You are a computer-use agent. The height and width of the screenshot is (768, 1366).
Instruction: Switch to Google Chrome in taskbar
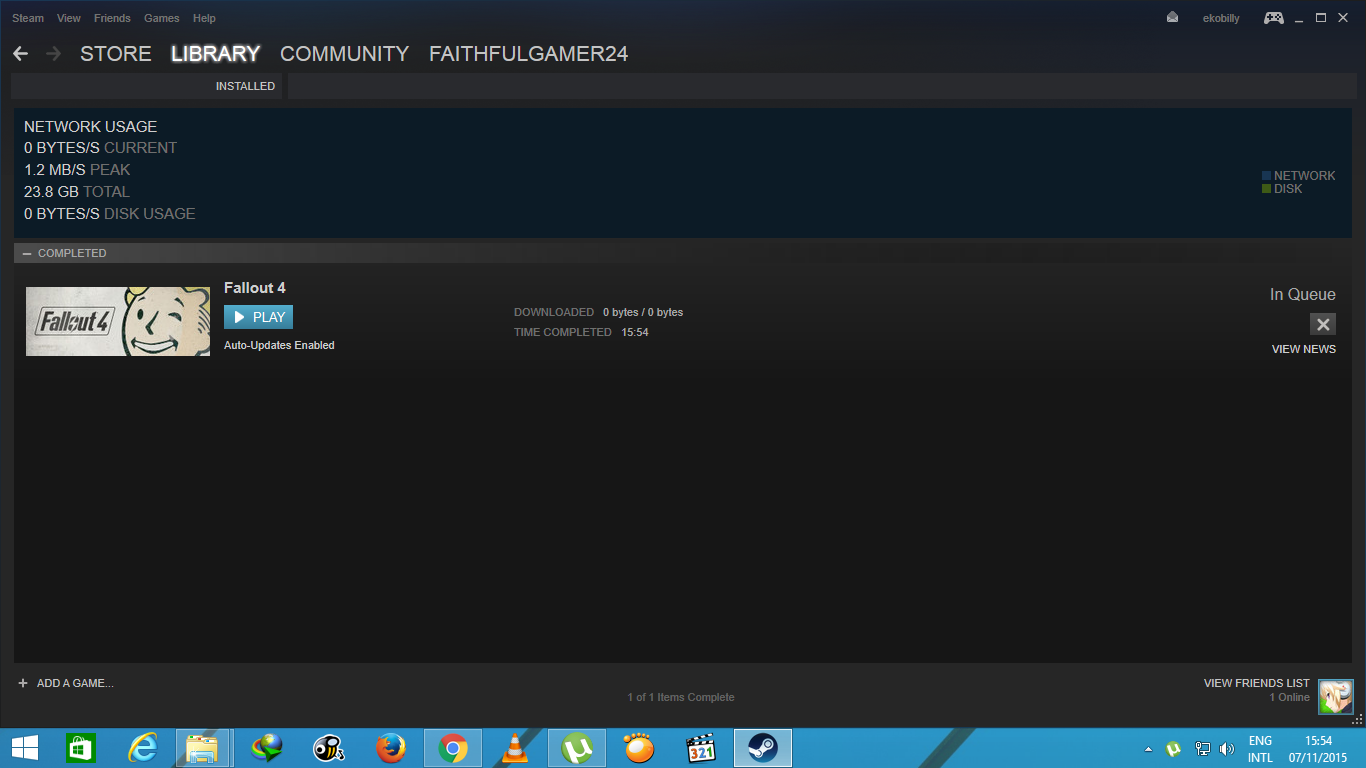pyautogui.click(x=453, y=748)
